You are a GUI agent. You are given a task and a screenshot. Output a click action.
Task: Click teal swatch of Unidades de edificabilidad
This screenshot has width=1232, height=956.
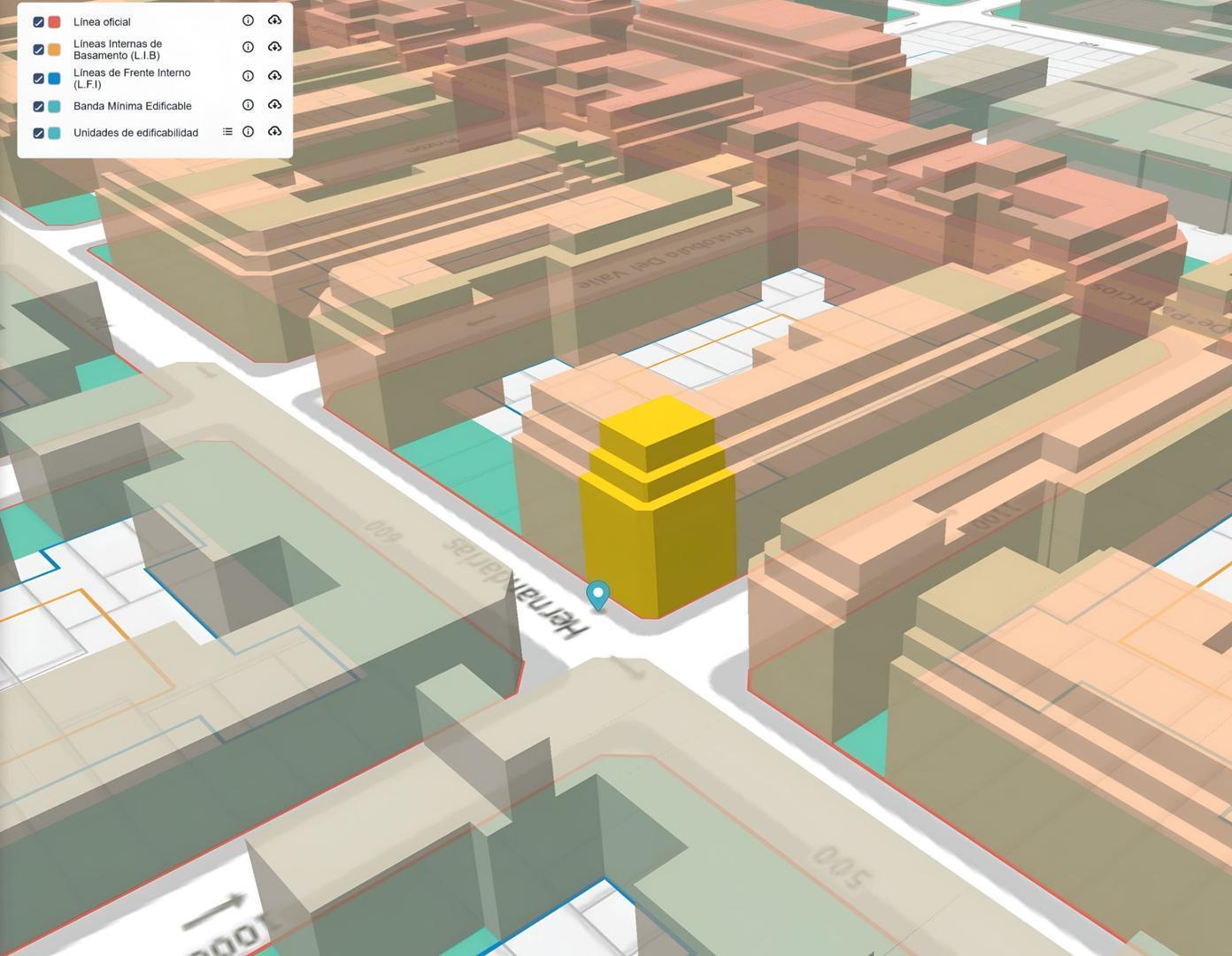[x=54, y=134]
